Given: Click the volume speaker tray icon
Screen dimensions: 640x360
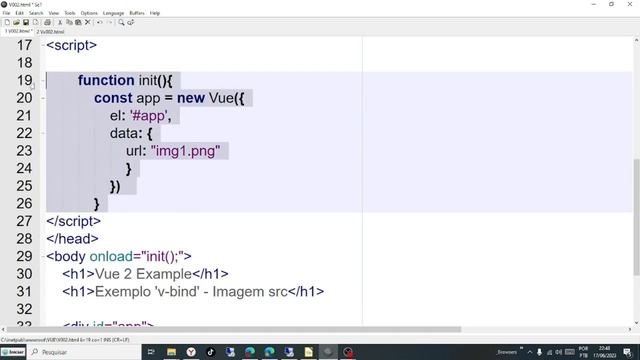Looking at the screenshot, I should (x=559, y=352).
